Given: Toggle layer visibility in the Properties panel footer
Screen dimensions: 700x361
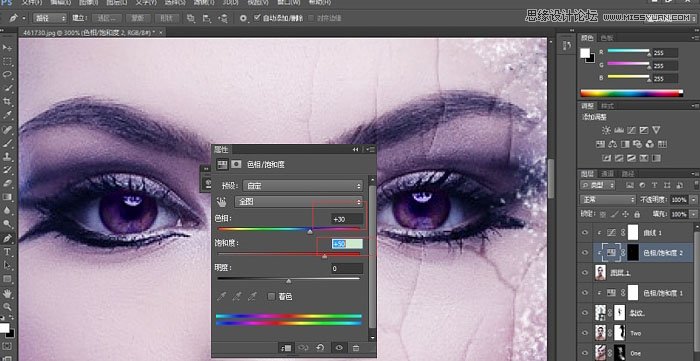Looking at the screenshot, I should click(339, 348).
